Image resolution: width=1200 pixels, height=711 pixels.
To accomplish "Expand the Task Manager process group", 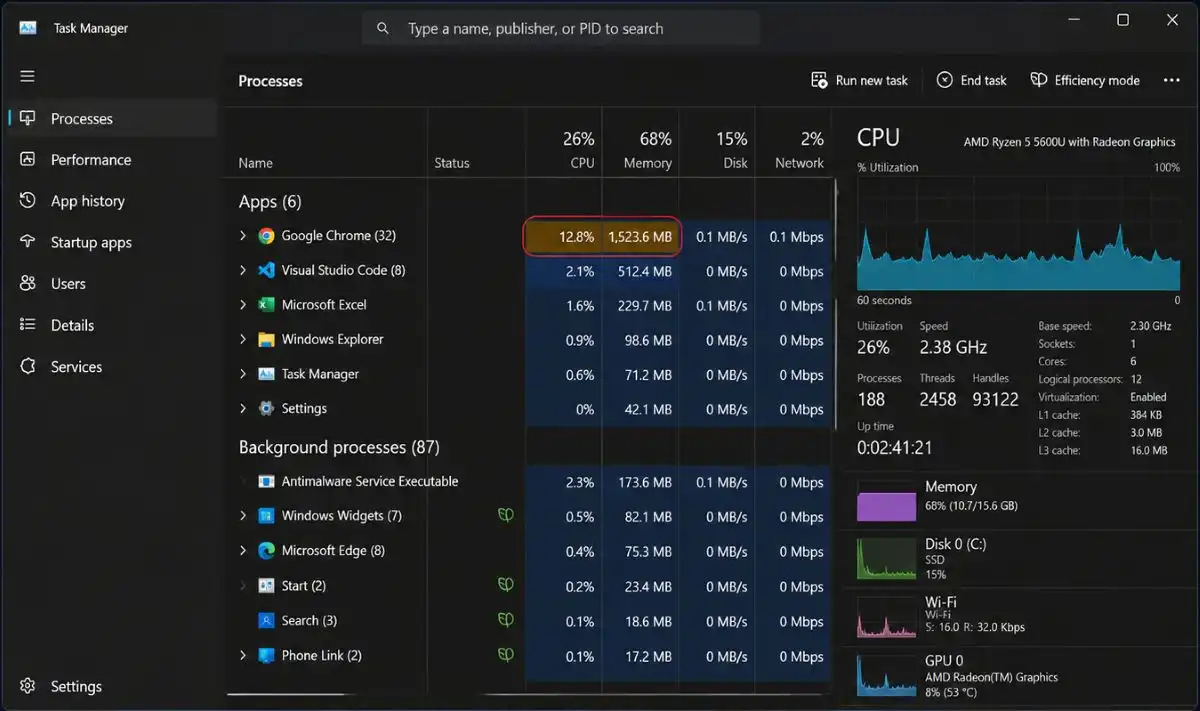I will pos(242,374).
